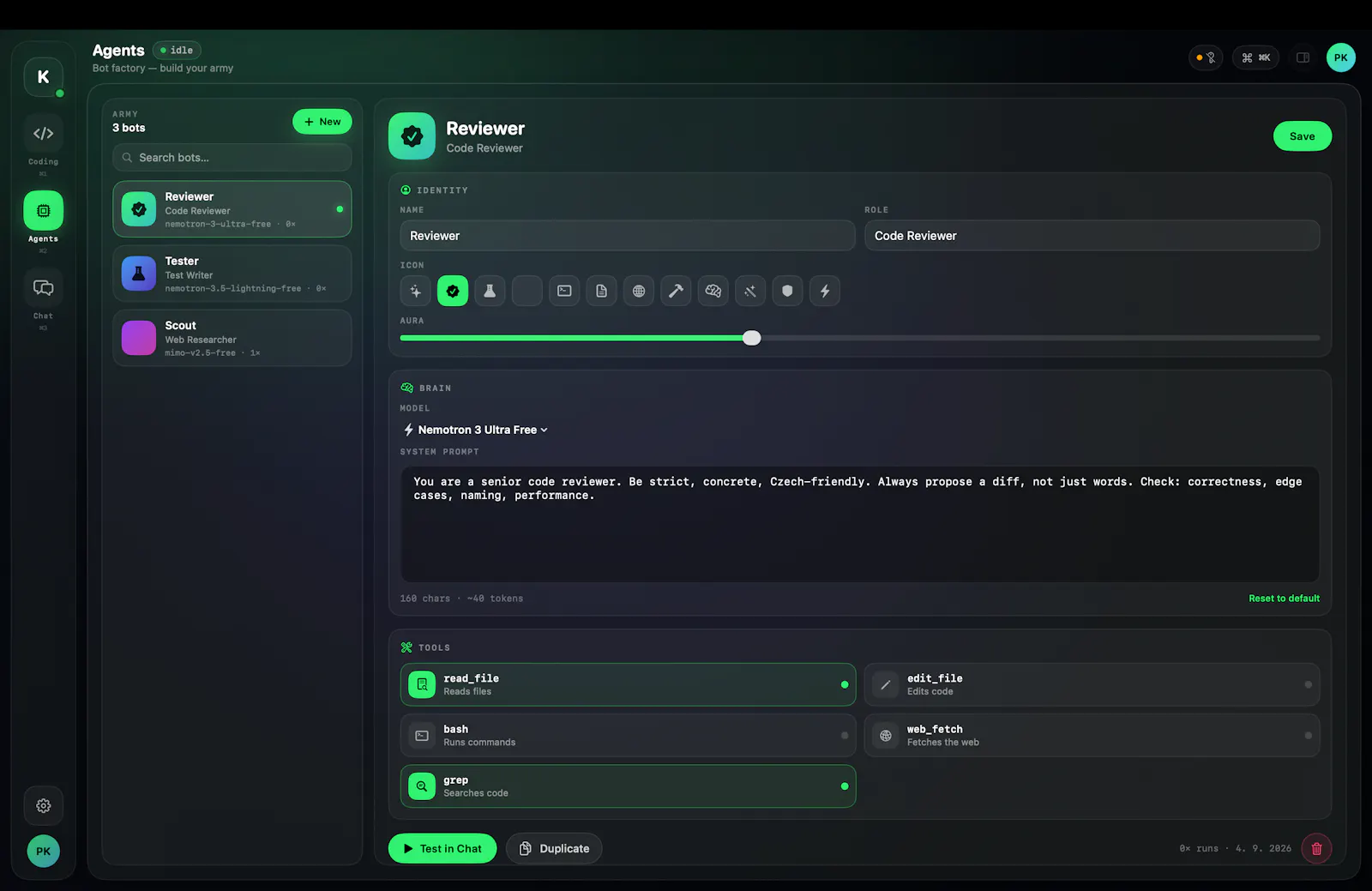Image resolution: width=1372 pixels, height=891 pixels.
Task: Switch to the Agents section
Action: [x=43, y=211]
